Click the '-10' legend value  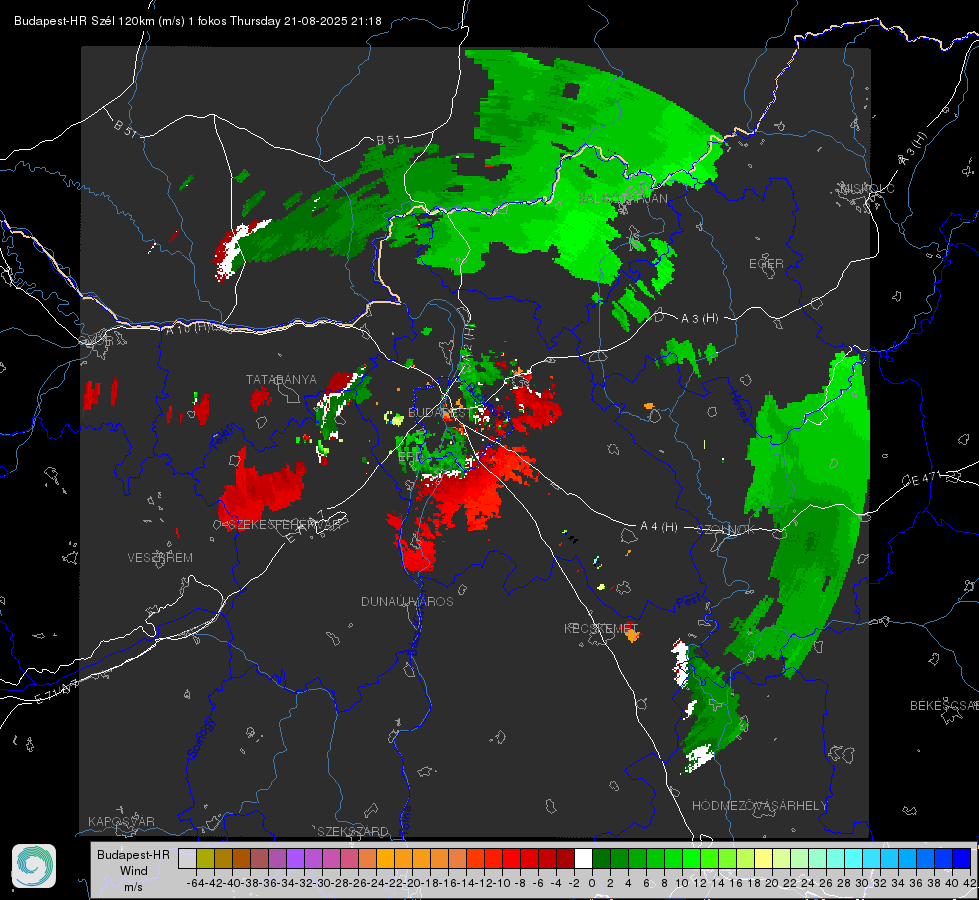point(502,883)
